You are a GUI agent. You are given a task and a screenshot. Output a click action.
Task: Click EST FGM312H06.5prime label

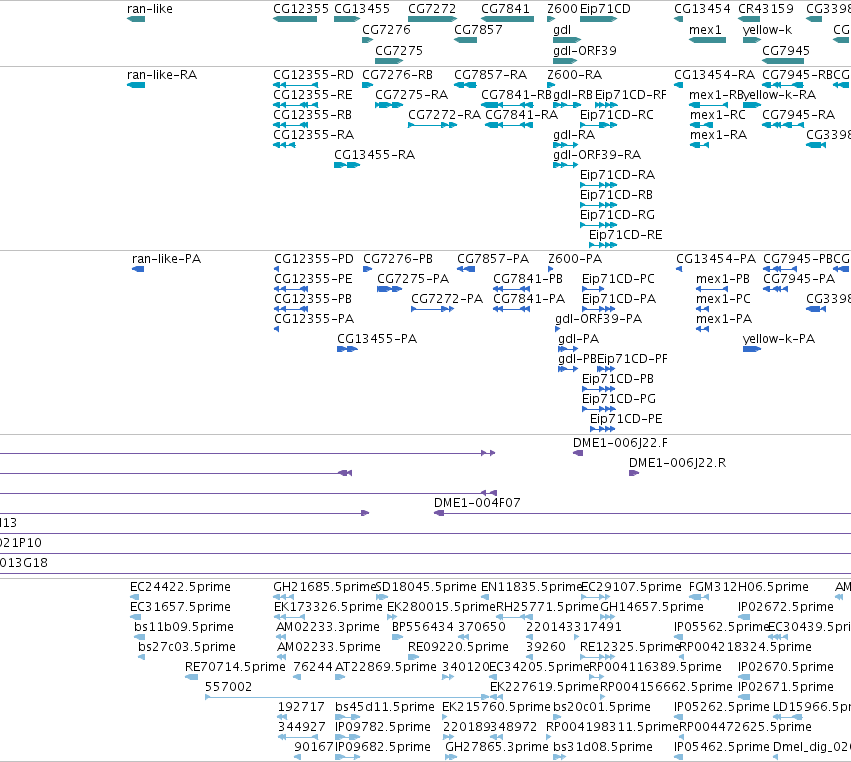[x=748, y=587]
